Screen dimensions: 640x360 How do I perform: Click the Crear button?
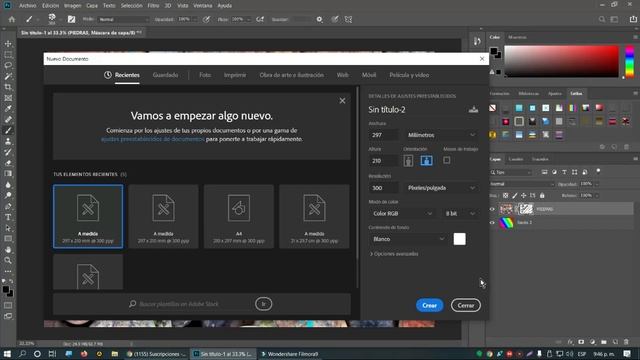click(x=429, y=305)
